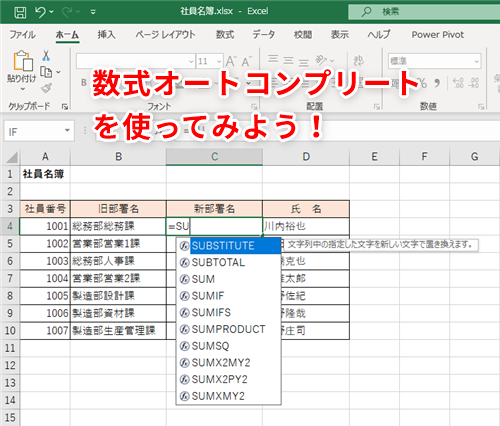Open the Power Pivot tab
Screen dimensions: 500x426
tap(438, 35)
